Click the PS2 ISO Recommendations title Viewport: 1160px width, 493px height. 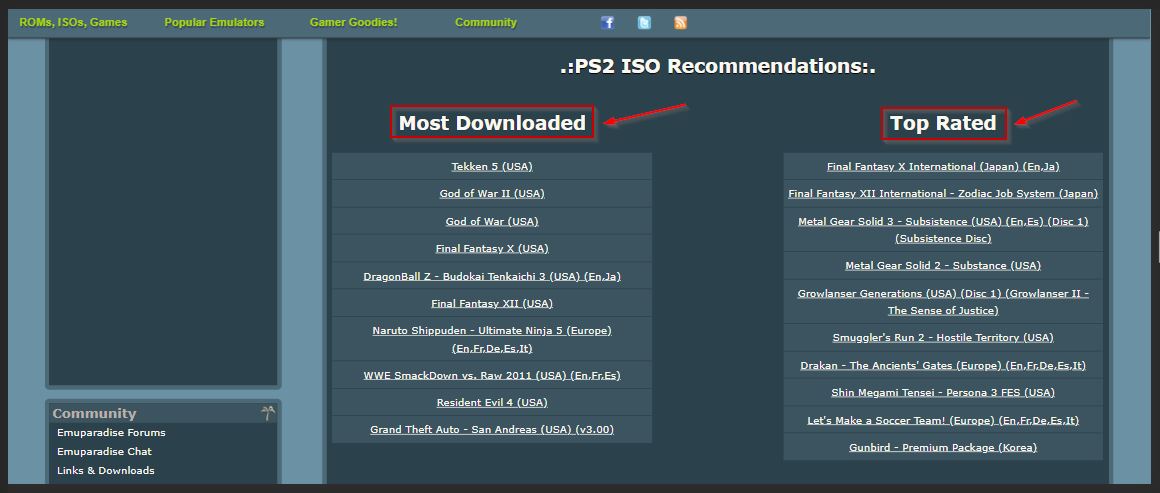pyautogui.click(x=718, y=66)
